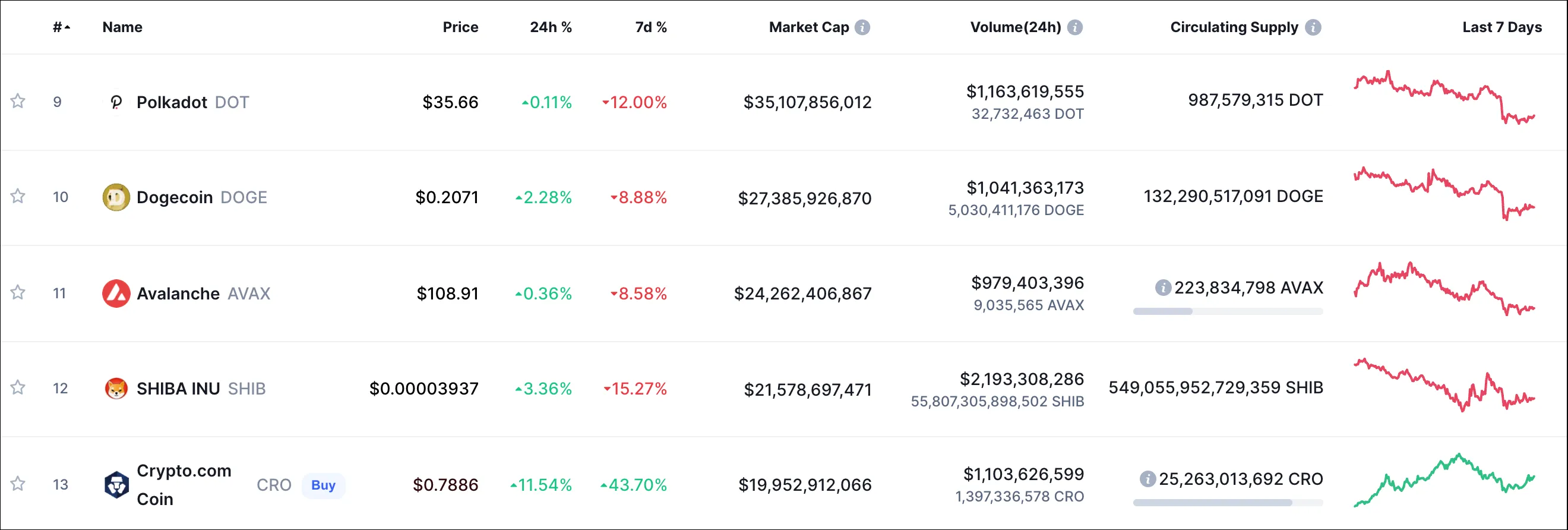
Task: Open the Avalanche coin page
Action: (x=178, y=293)
